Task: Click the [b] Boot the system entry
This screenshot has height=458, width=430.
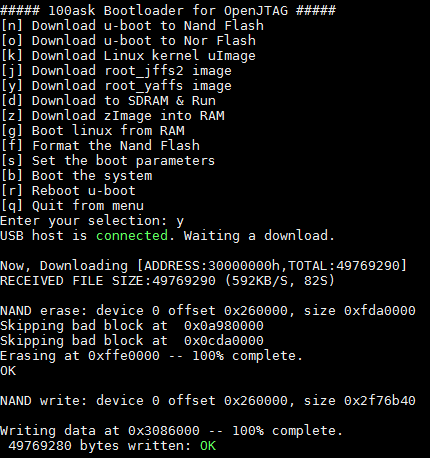Action: click(77, 176)
